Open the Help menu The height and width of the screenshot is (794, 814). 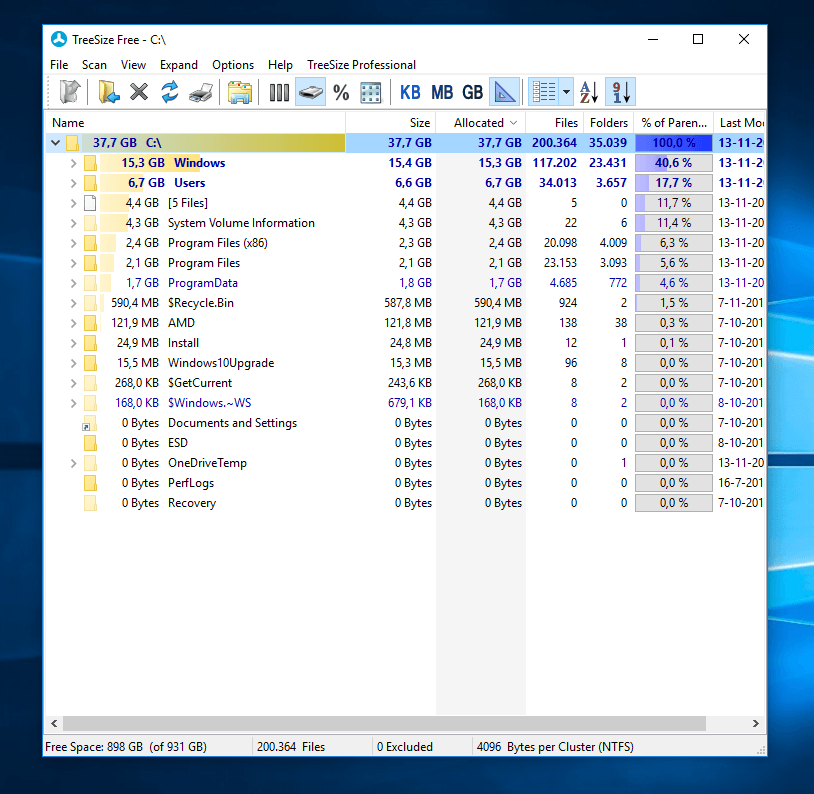click(280, 65)
